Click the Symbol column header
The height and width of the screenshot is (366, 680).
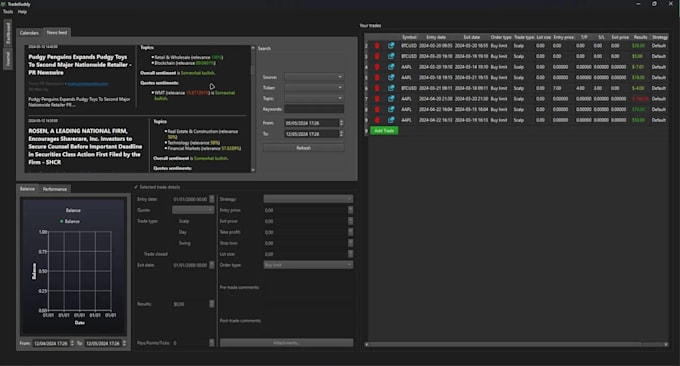click(409, 37)
